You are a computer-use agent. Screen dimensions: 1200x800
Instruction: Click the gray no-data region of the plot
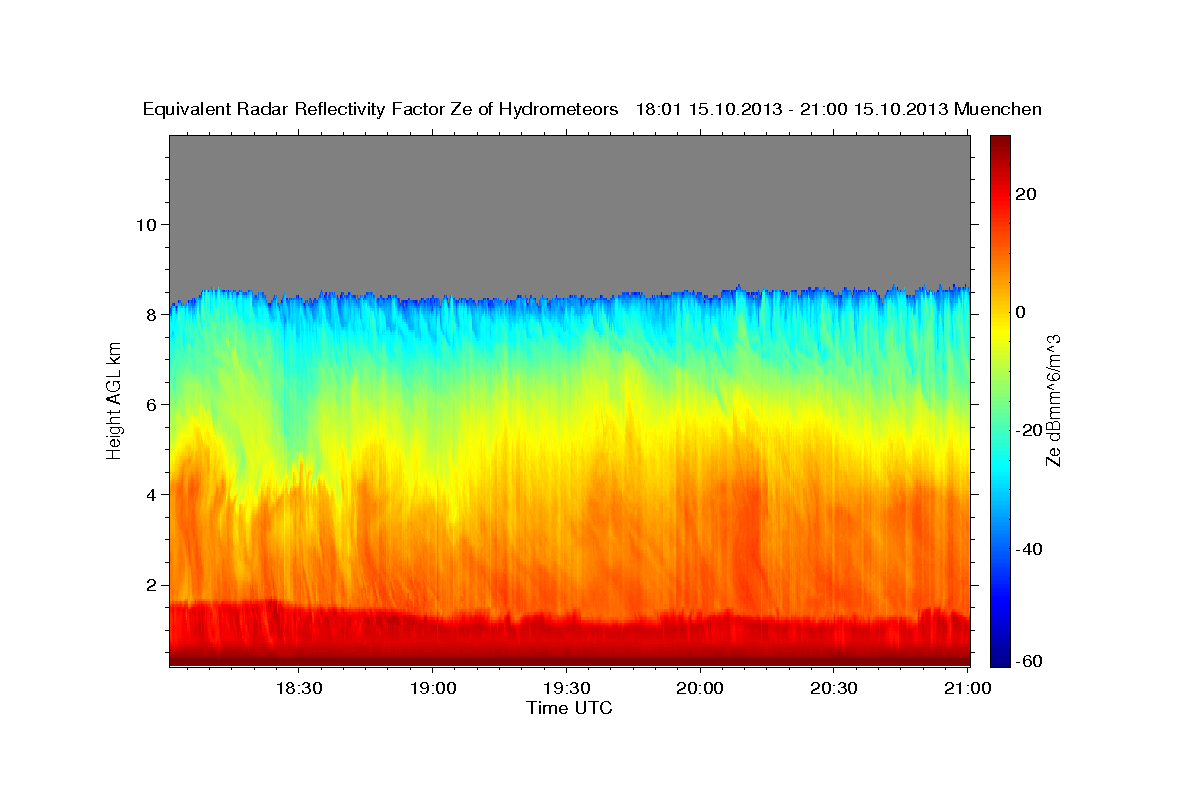click(570, 212)
